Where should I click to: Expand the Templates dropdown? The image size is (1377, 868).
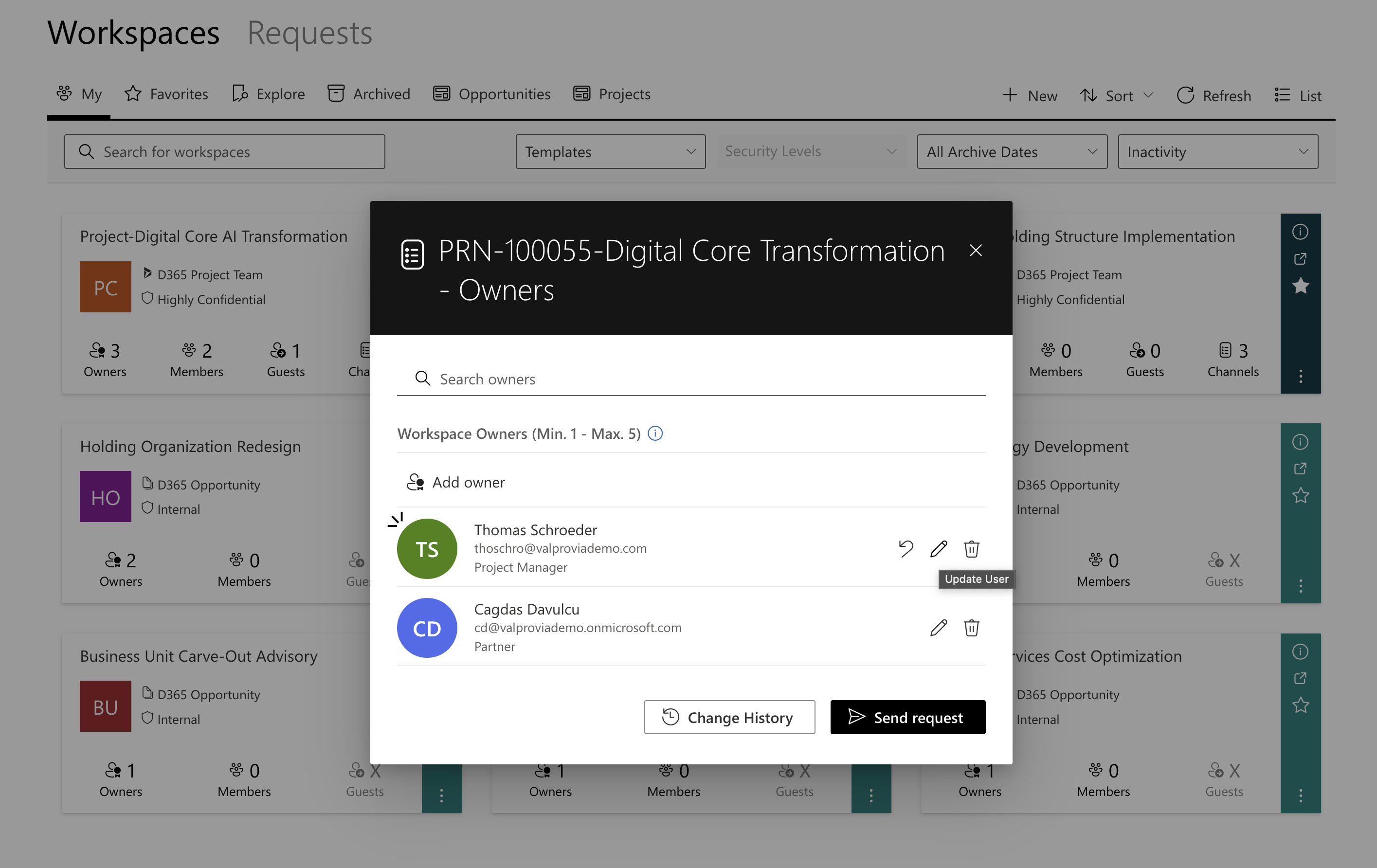[610, 151]
